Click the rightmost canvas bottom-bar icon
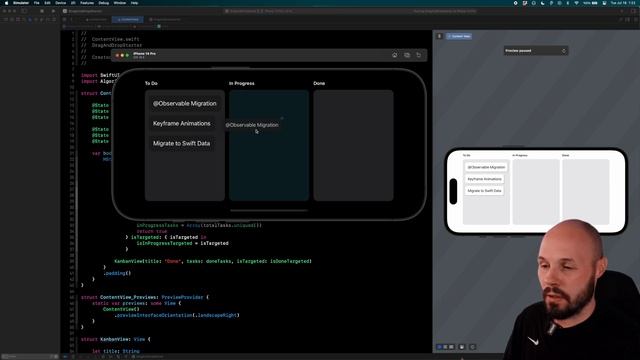Screen dimensions: 640x360 click(472, 347)
